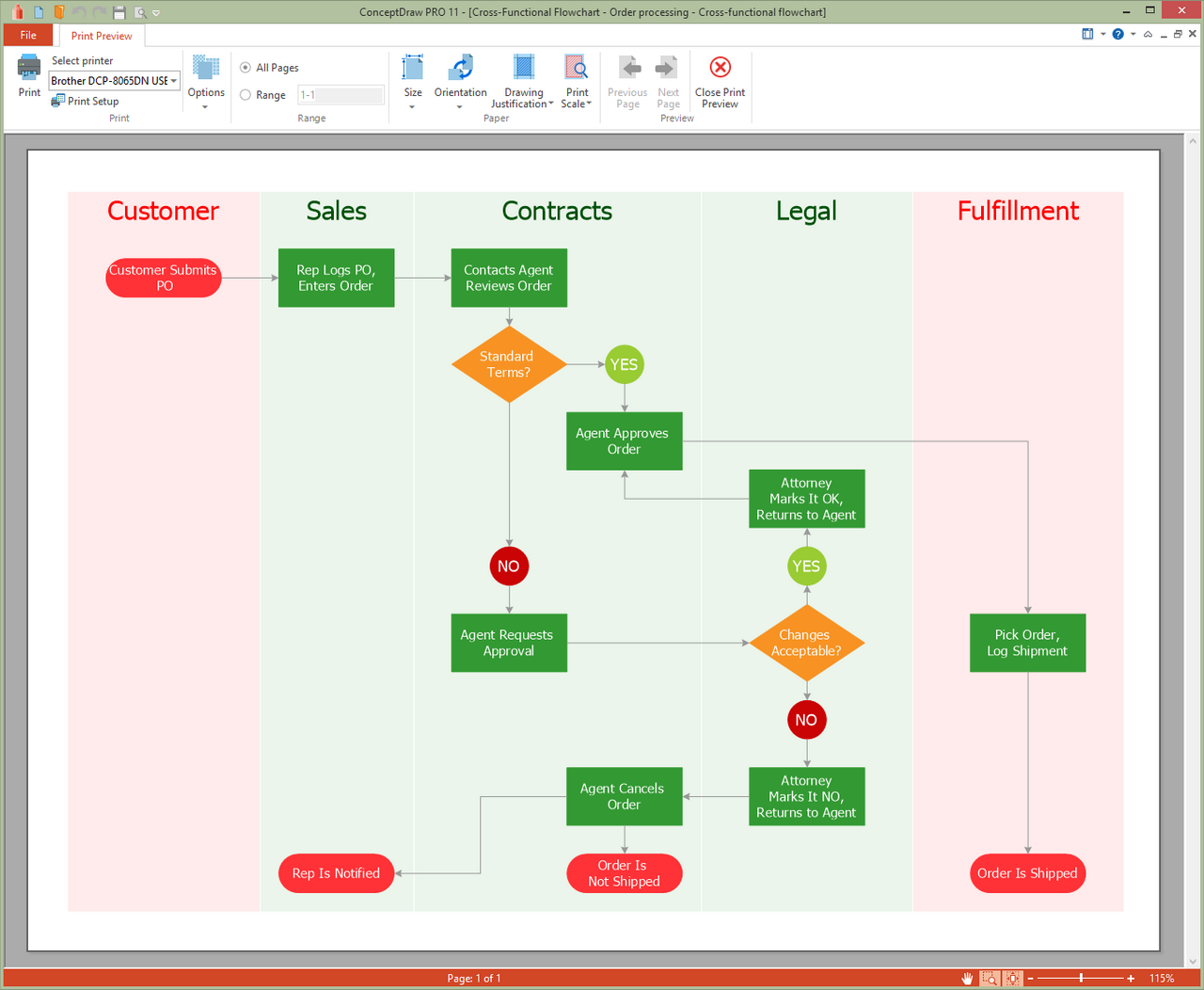1204x990 pixels.
Task: Toggle the fit page tool in status bar
Action: pyautogui.click(x=1012, y=979)
